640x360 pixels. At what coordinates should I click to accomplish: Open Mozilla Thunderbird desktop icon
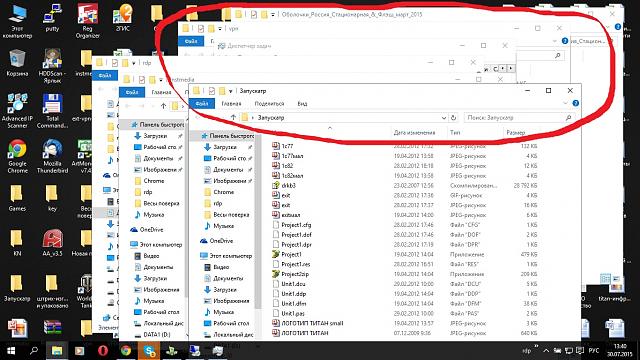[x=52, y=156]
